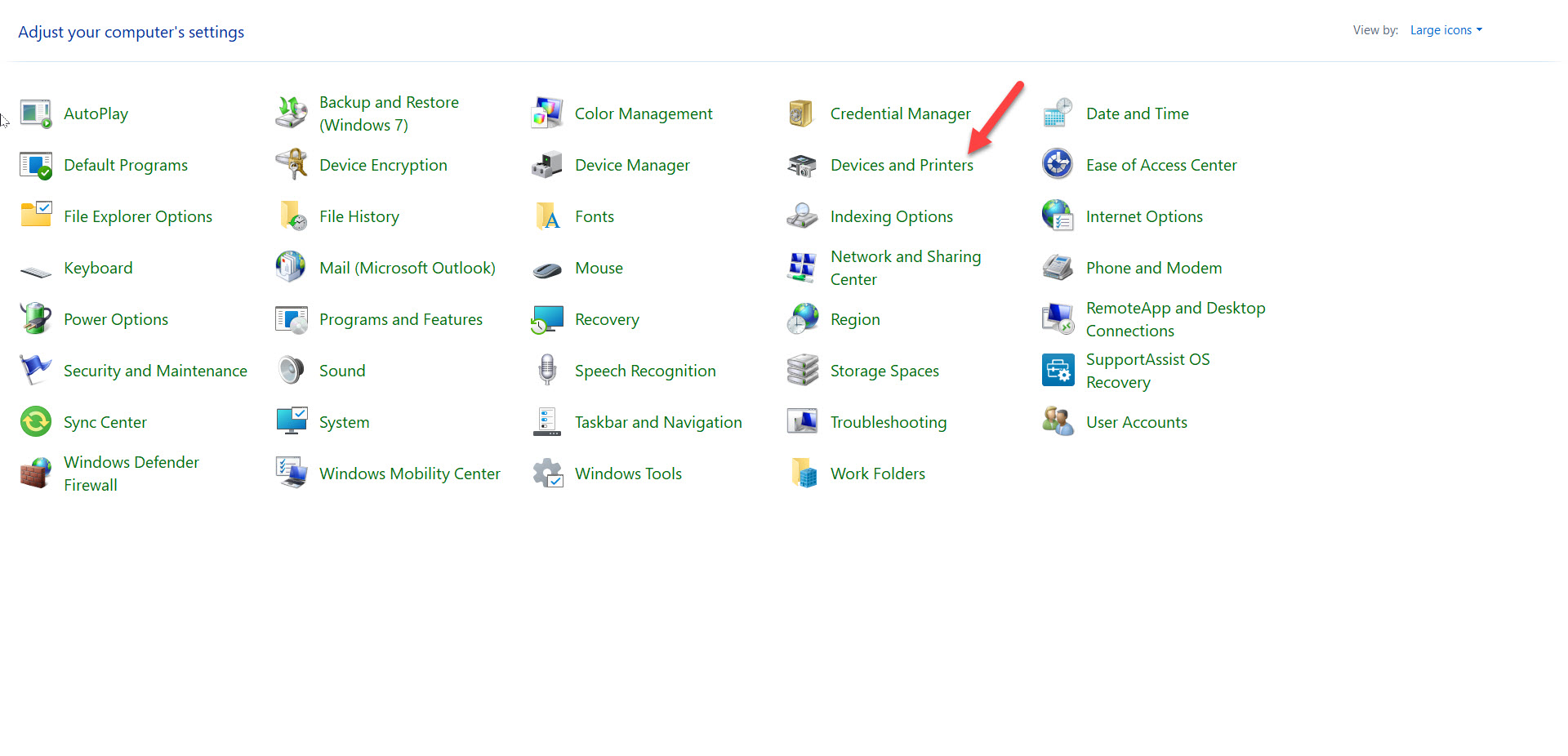Launch the Color Management applet

point(644,113)
